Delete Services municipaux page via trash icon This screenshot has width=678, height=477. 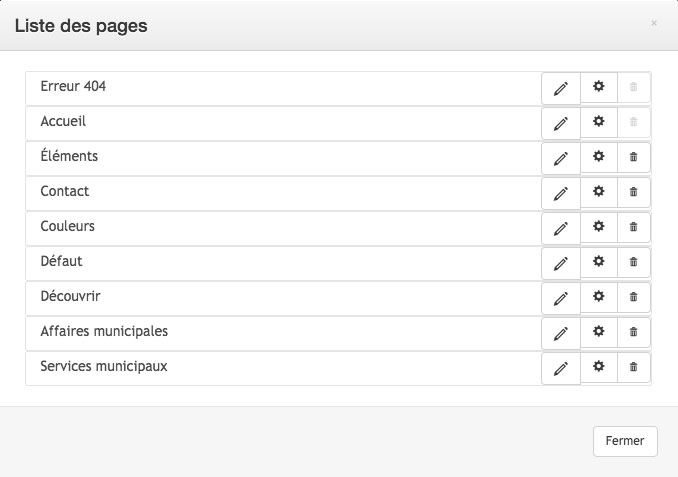633,367
